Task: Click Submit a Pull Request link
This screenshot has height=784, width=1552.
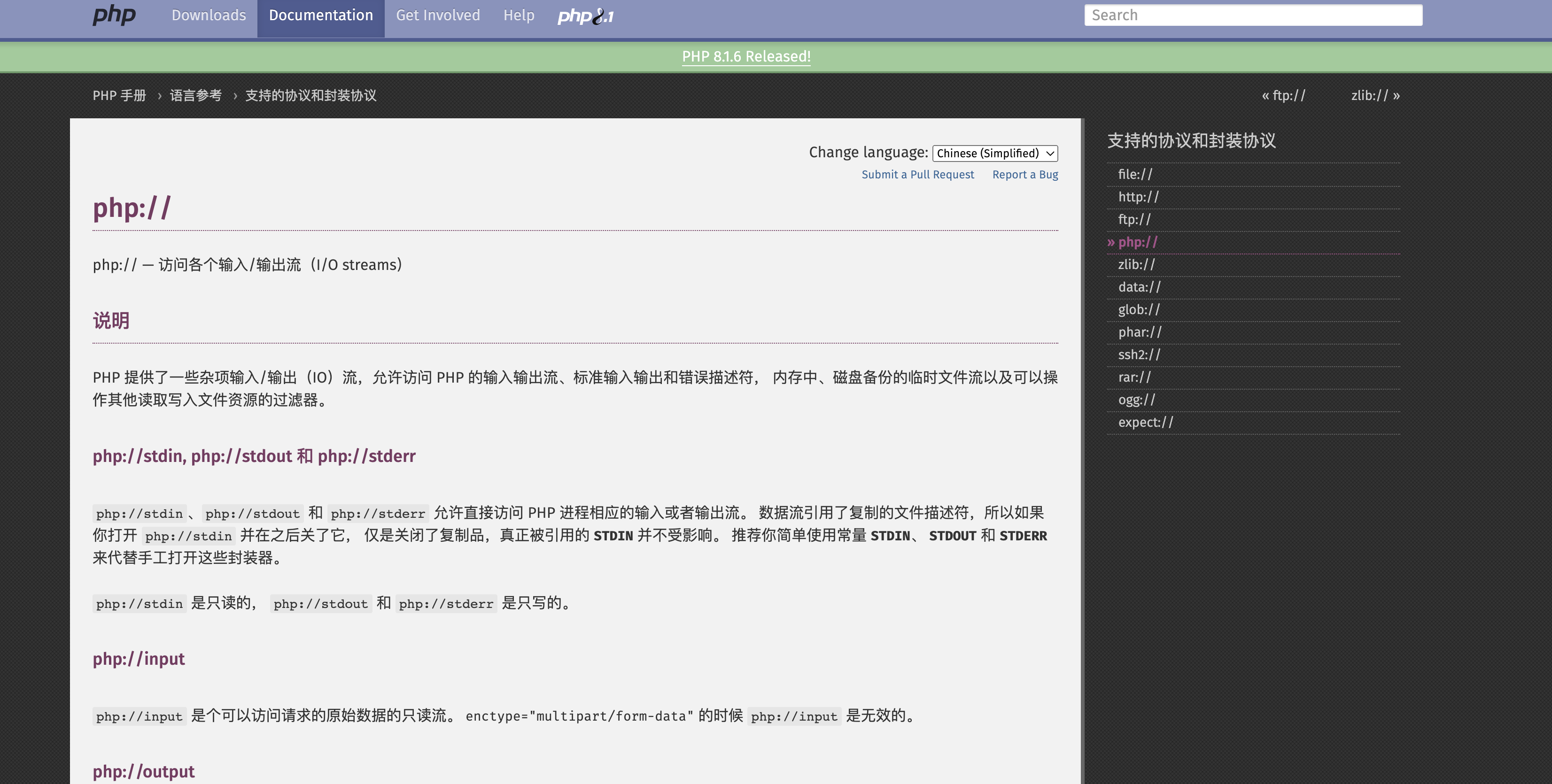Action: coord(917,175)
